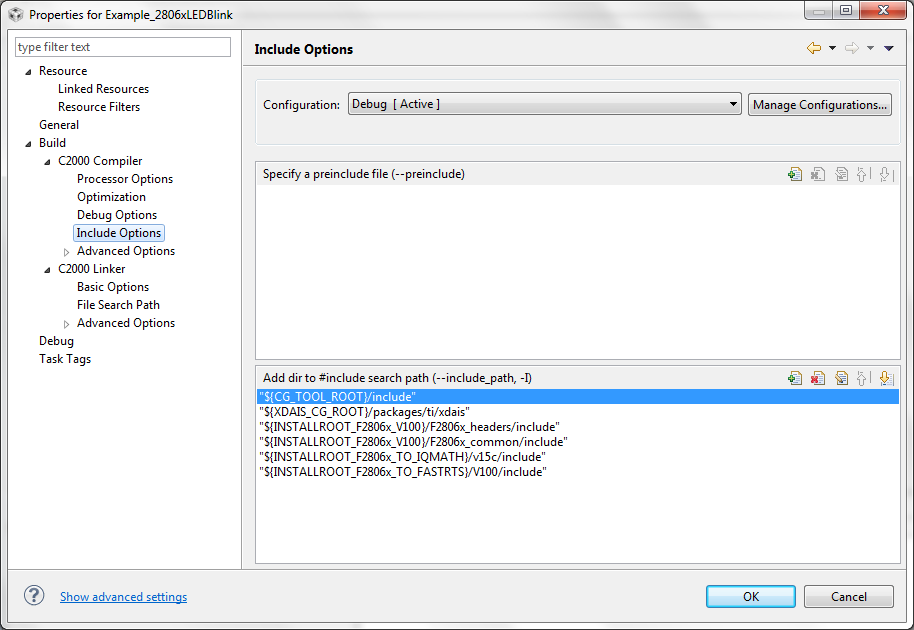The image size is (914, 630).
Task: Select "${CG_TOOL_ROOT}/include" path entry
Action: point(578,397)
